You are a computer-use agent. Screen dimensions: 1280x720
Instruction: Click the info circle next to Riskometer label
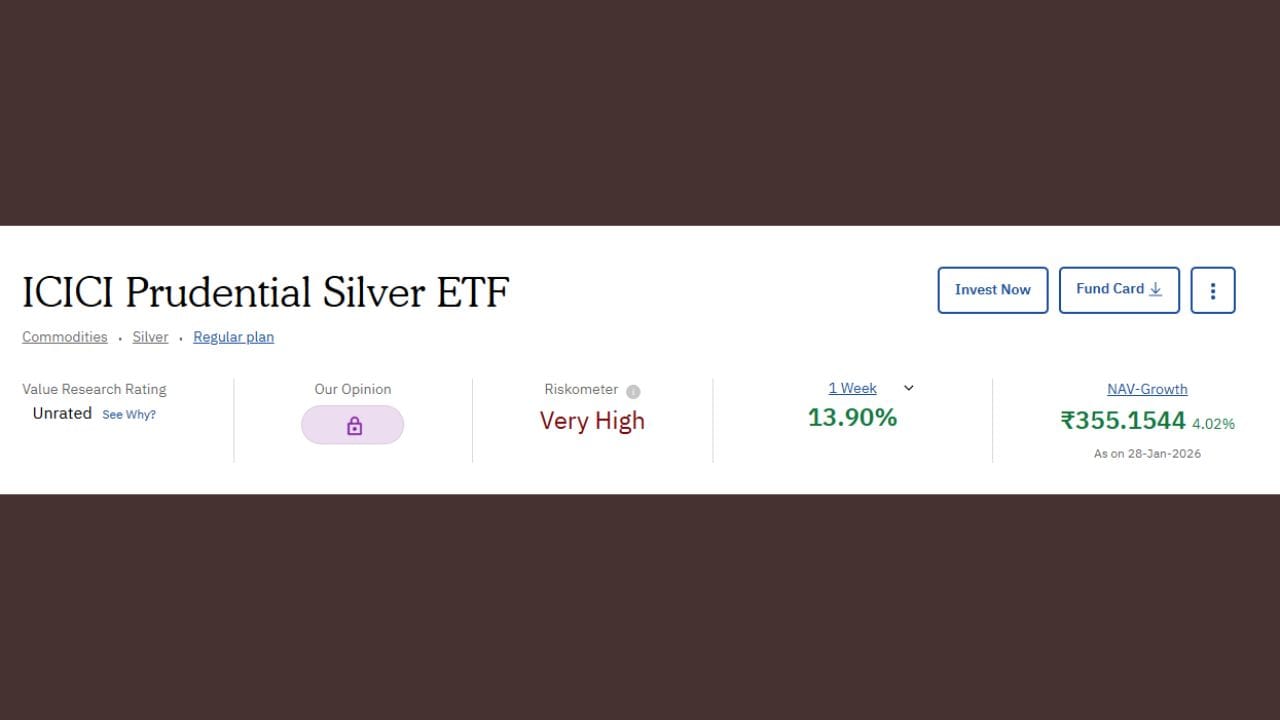coord(633,391)
